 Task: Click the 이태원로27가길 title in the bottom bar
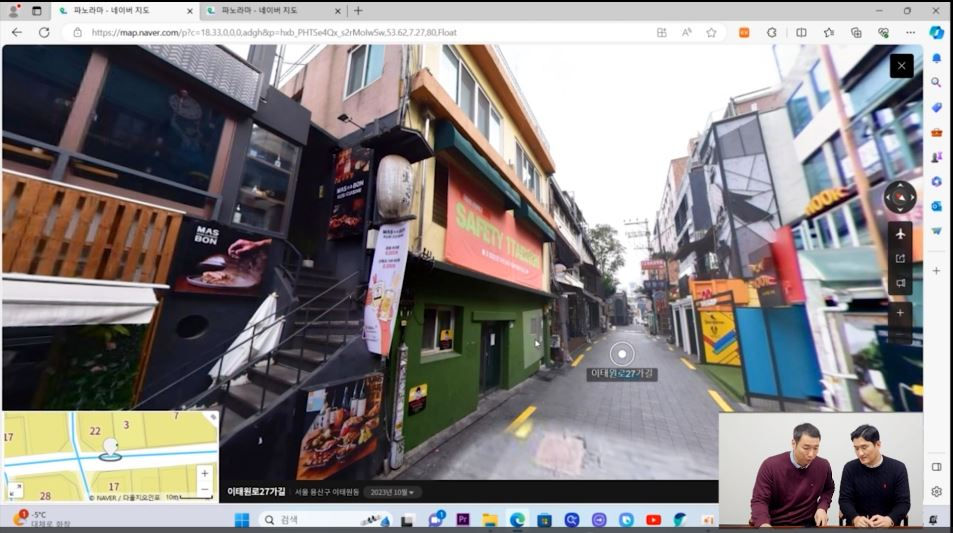click(256, 492)
